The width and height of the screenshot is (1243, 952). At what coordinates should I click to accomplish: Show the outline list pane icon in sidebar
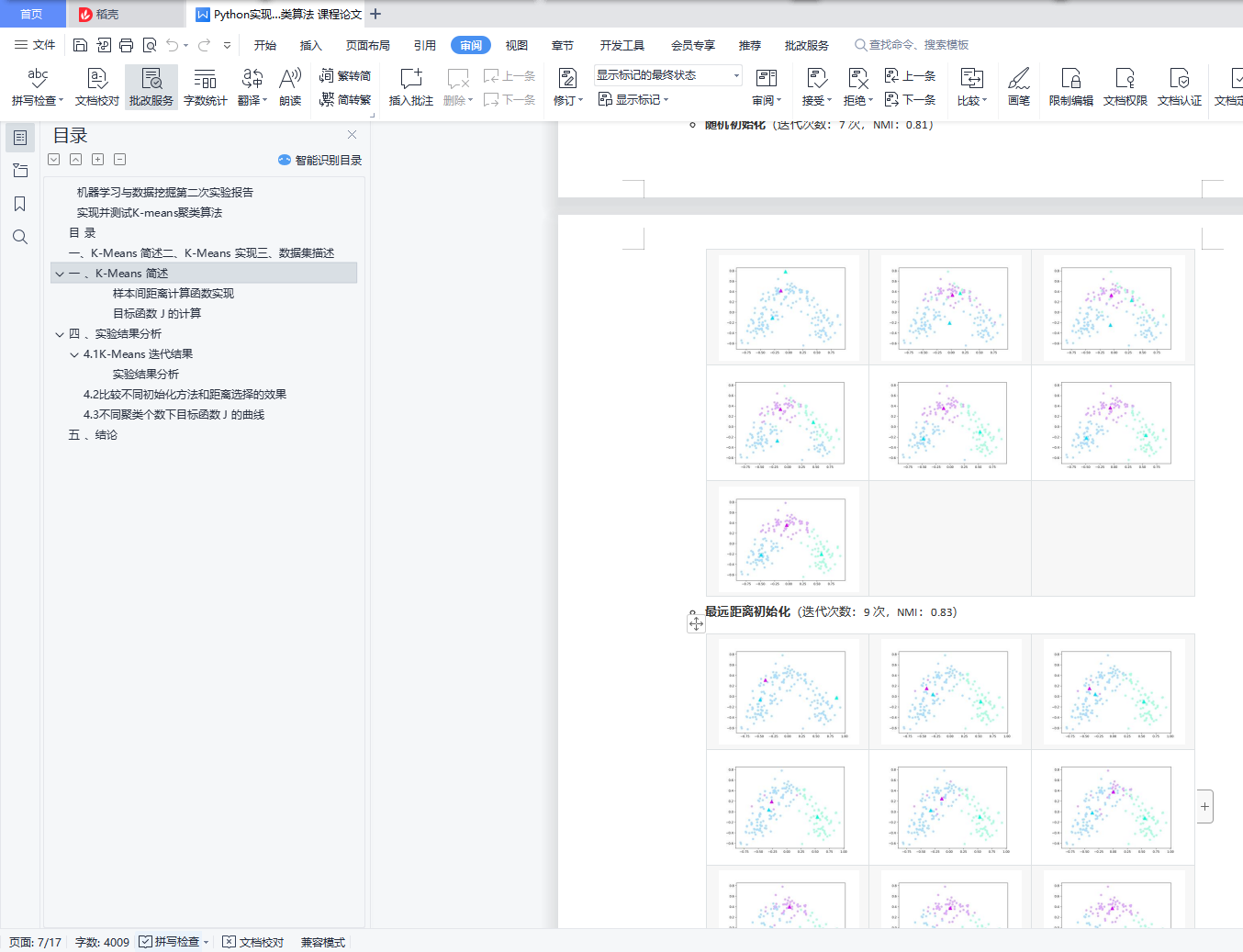click(20, 138)
